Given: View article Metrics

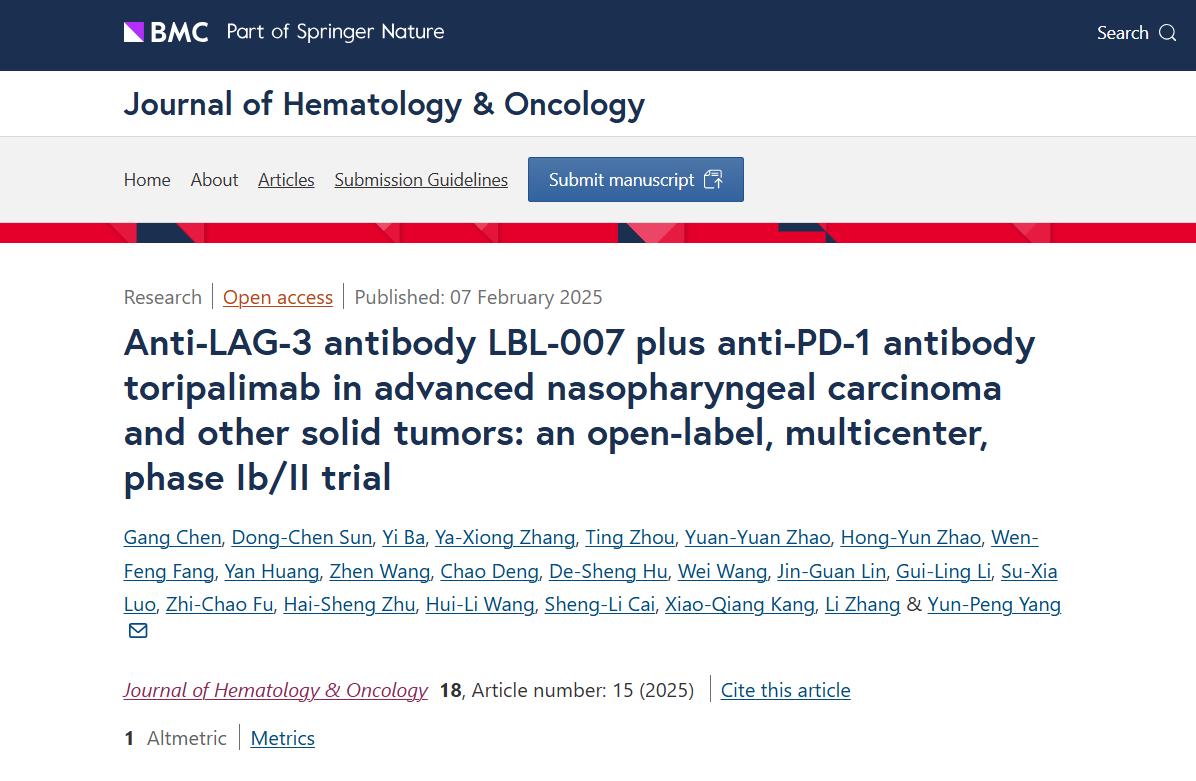Looking at the screenshot, I should point(282,738).
